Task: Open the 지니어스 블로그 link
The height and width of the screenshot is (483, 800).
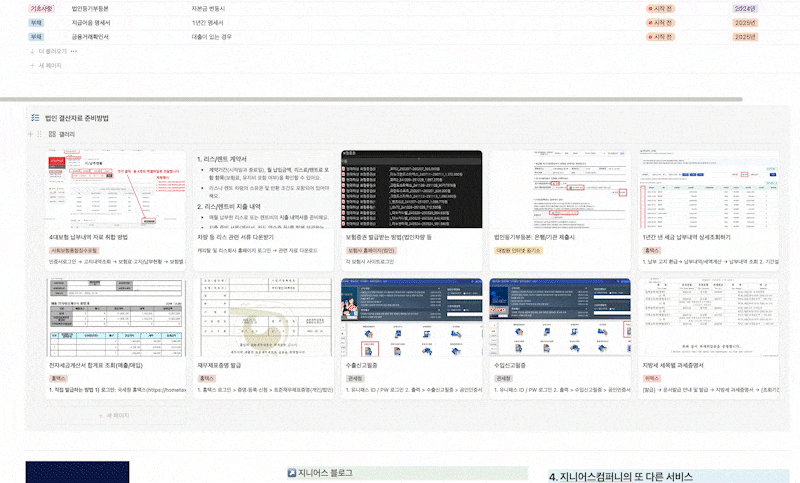Action: coord(325,472)
